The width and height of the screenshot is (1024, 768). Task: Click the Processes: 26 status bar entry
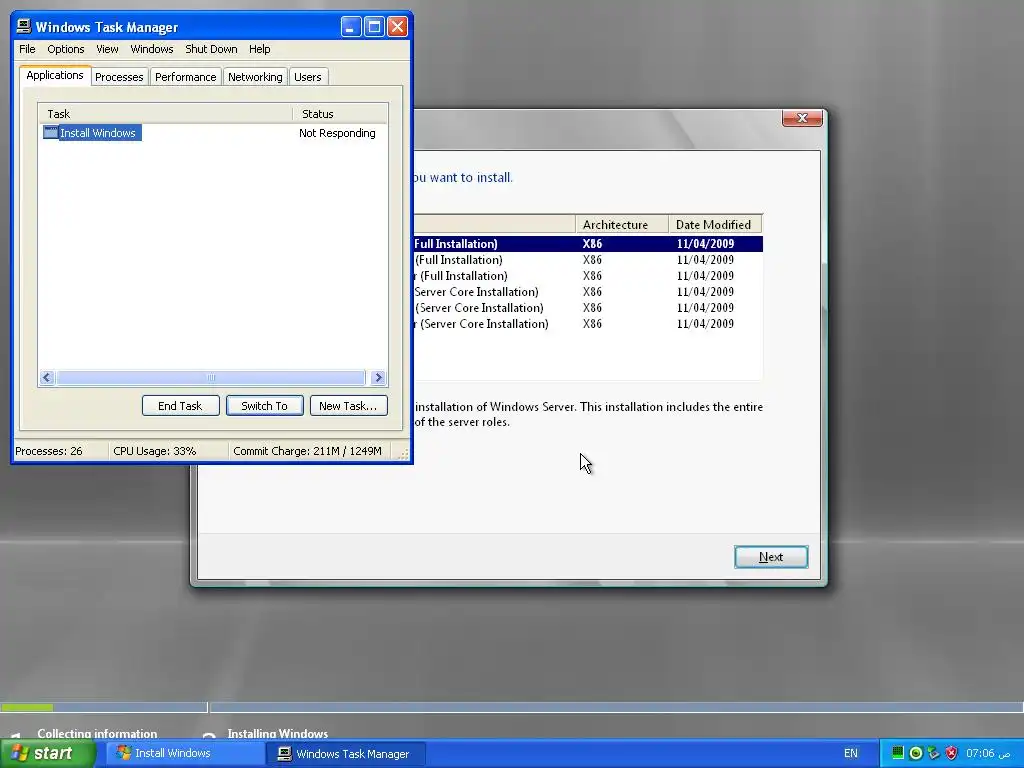(61, 451)
